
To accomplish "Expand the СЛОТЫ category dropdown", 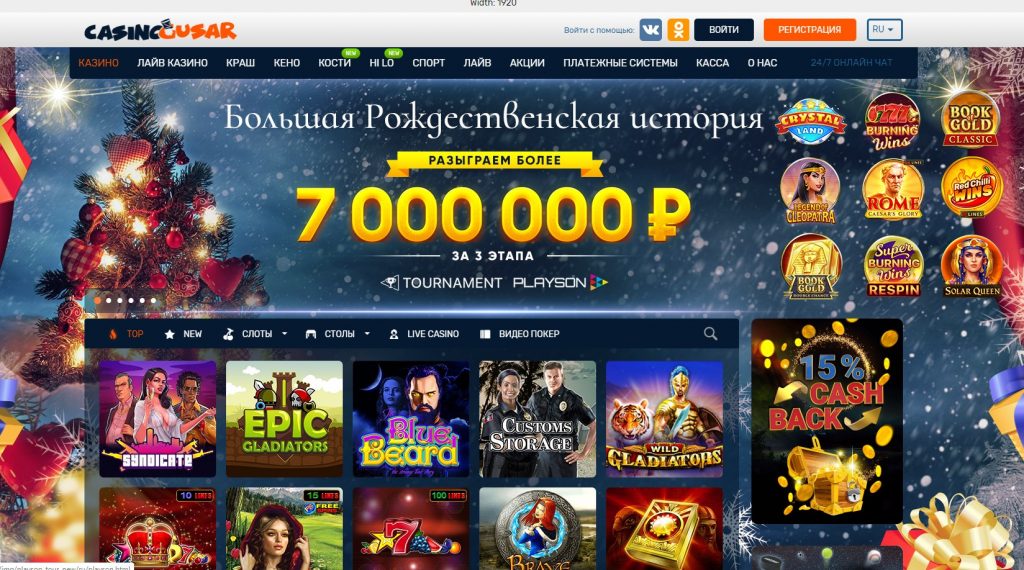I will pos(255,334).
